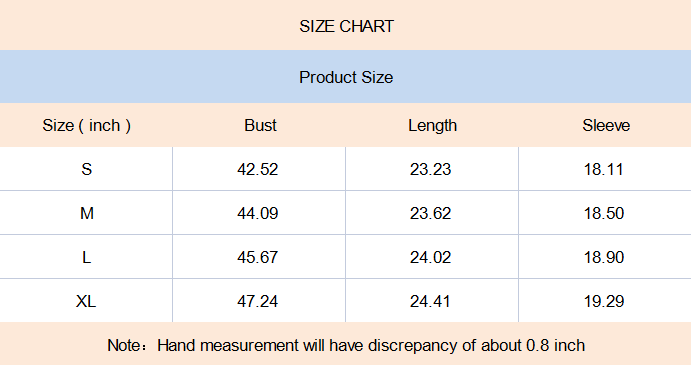The image size is (691, 365).
Task: Click bust value 47.24
Action: pyautogui.click(x=257, y=301)
